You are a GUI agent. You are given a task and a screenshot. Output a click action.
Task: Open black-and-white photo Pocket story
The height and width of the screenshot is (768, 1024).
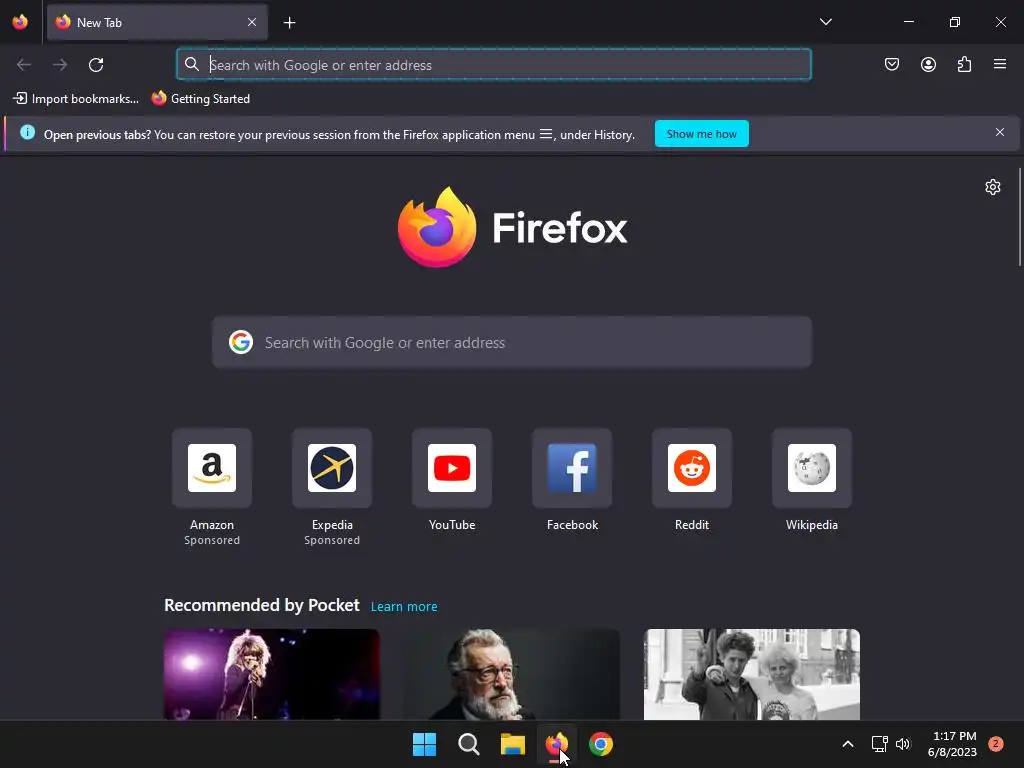tap(752, 675)
